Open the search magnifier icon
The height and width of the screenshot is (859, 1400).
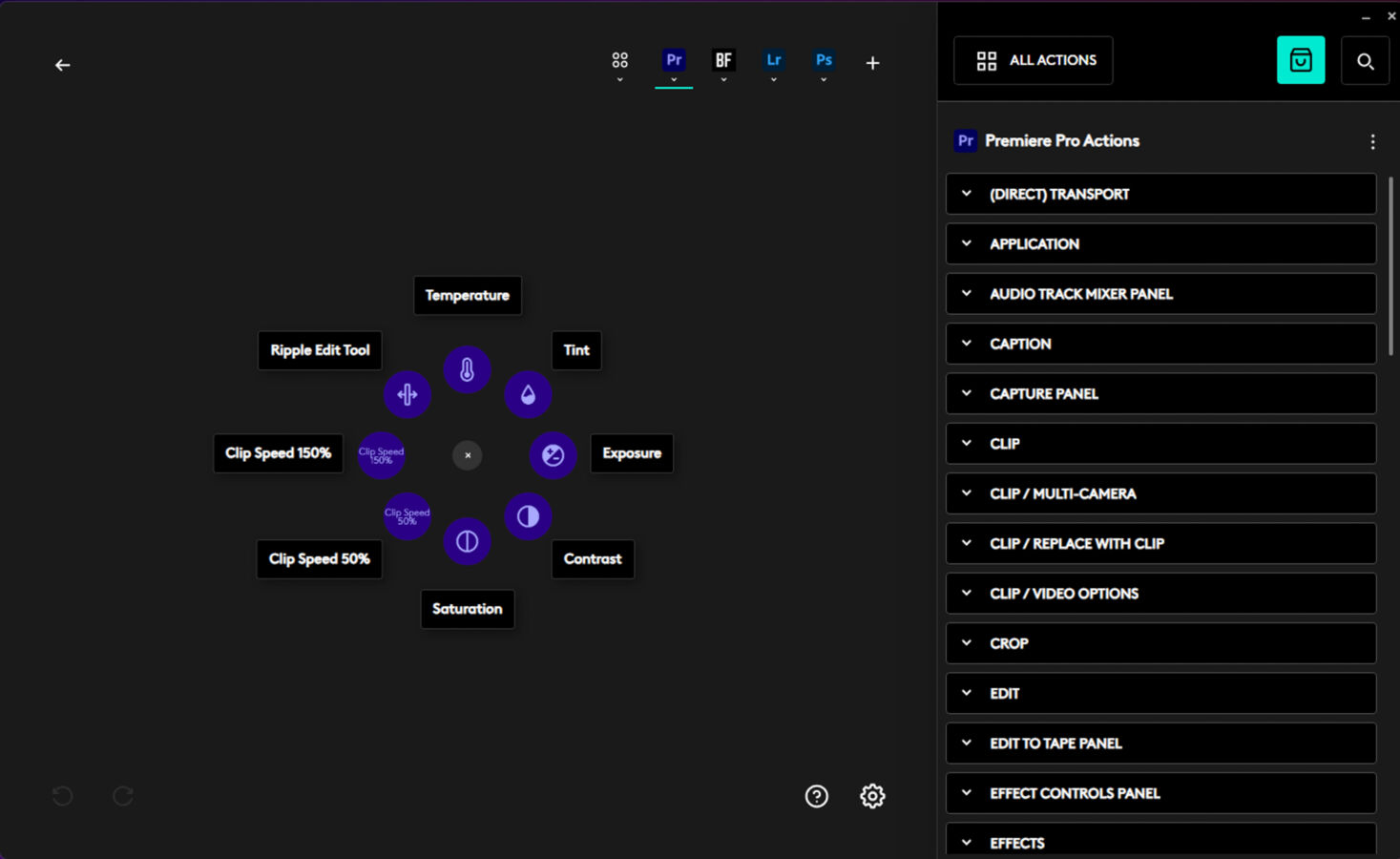1365,61
